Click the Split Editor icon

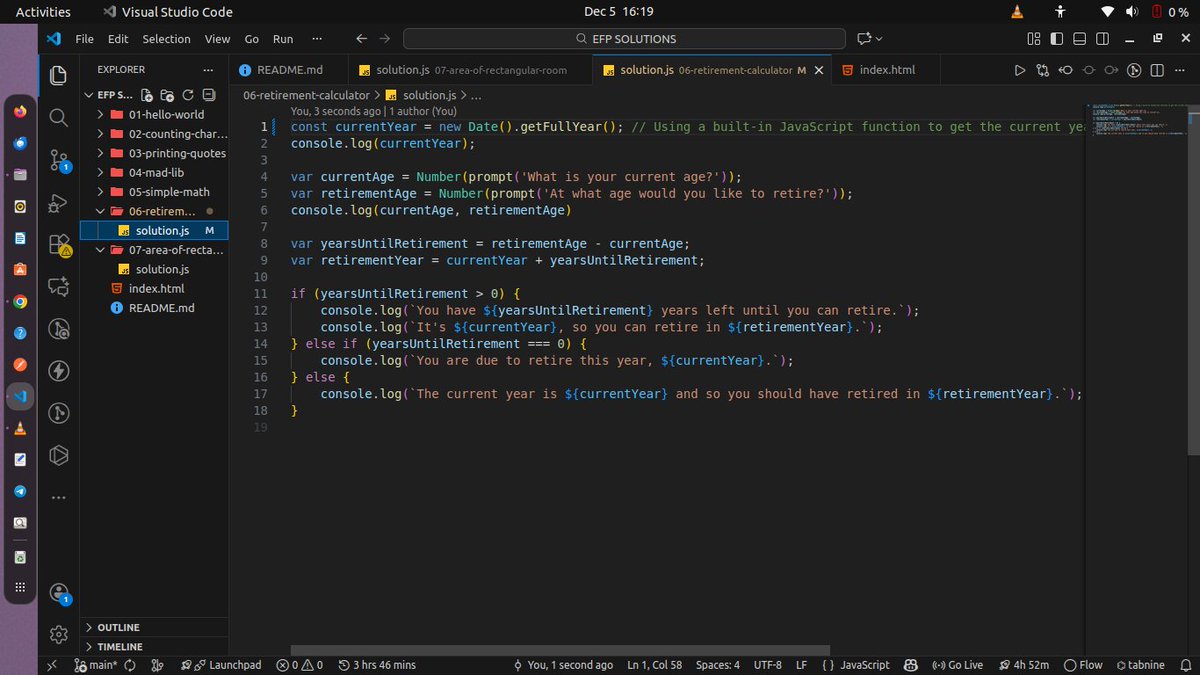[1157, 70]
